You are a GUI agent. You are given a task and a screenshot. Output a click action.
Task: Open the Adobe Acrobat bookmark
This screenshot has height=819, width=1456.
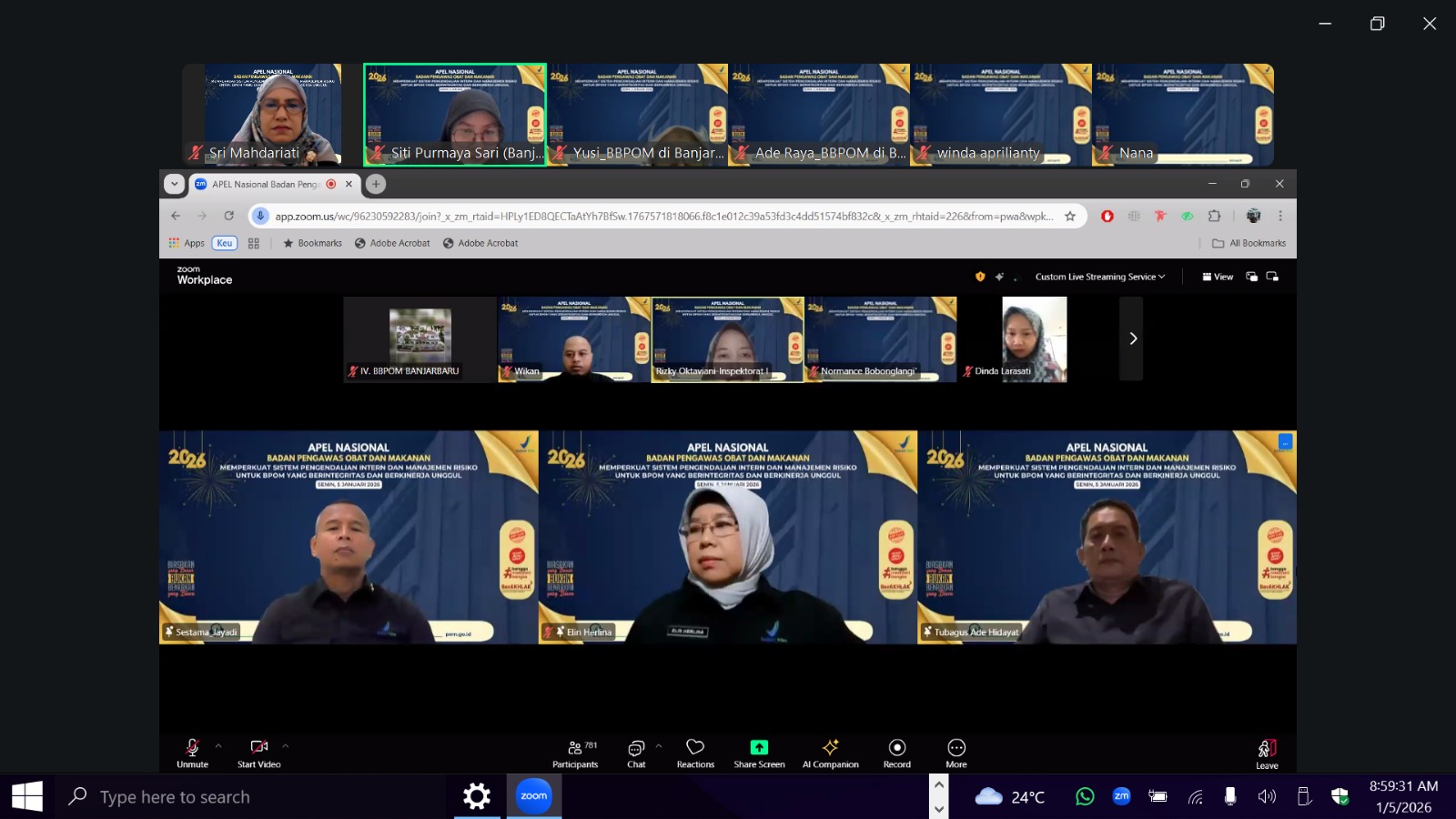[x=392, y=243]
